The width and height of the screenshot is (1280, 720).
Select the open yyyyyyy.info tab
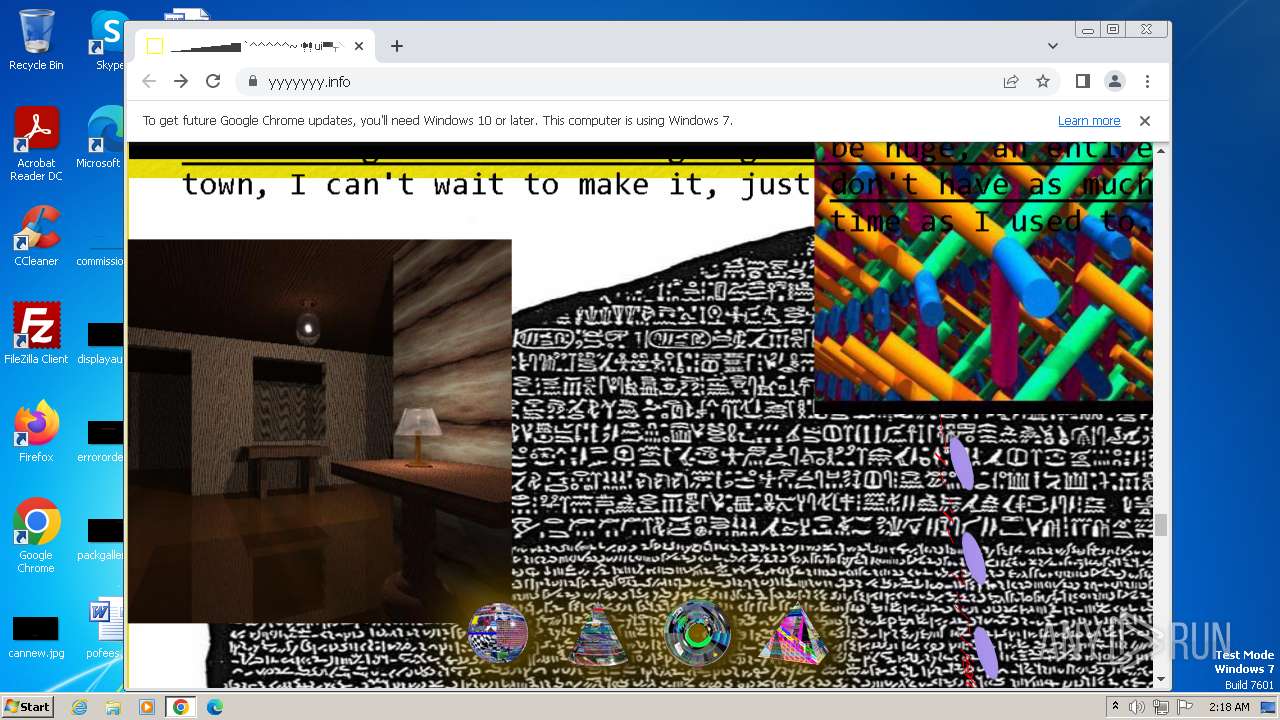pyautogui.click(x=255, y=46)
